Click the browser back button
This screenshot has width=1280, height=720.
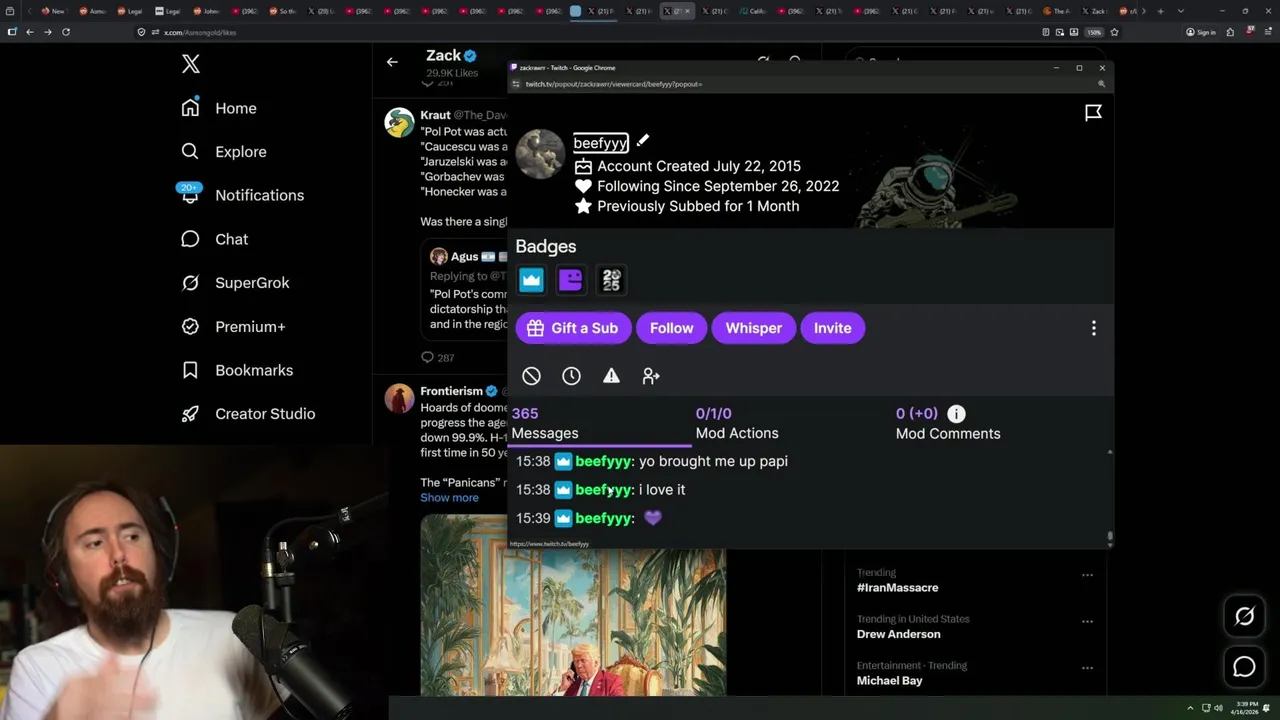point(30,32)
